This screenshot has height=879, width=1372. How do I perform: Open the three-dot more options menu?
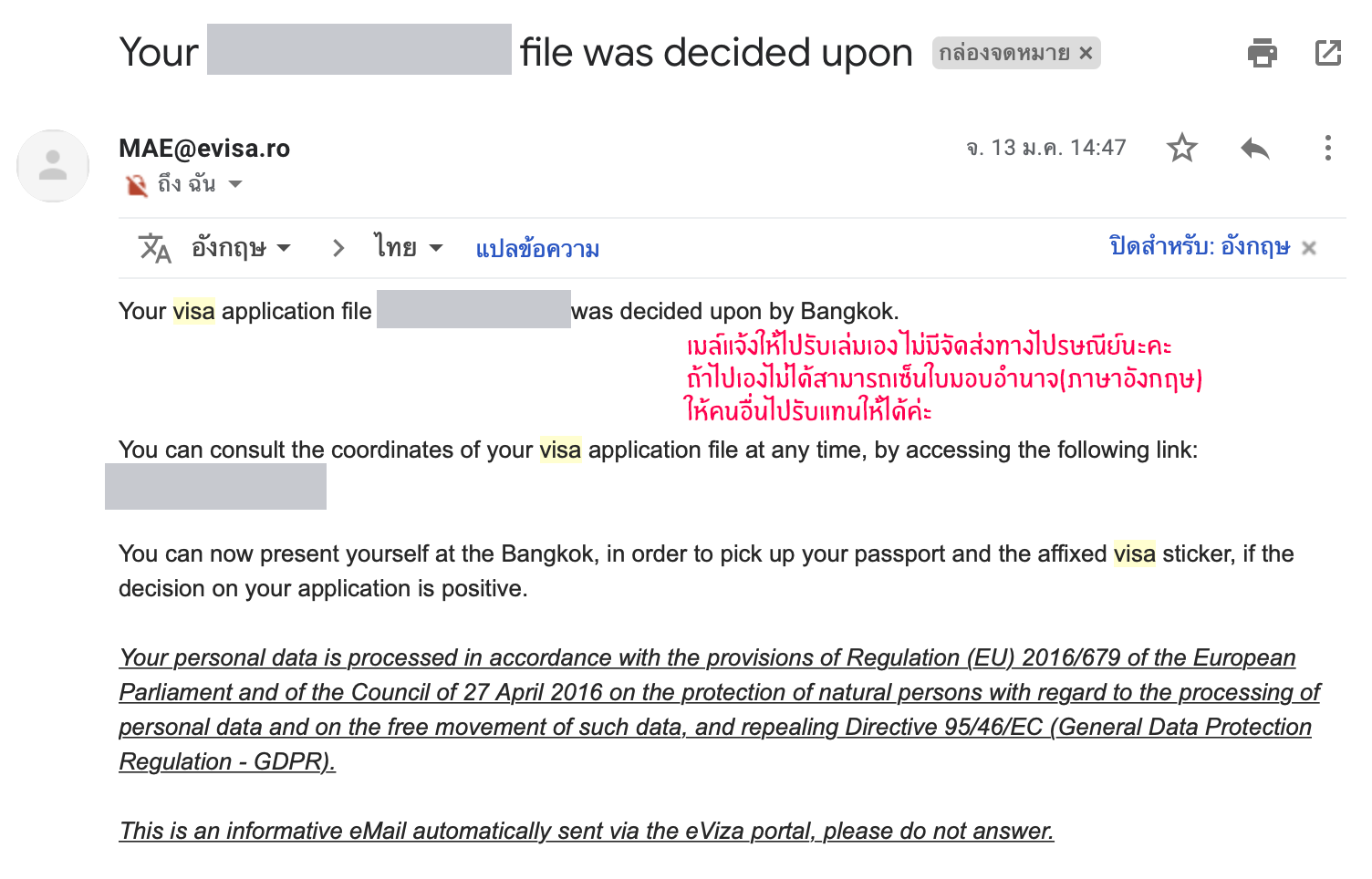(x=1327, y=148)
